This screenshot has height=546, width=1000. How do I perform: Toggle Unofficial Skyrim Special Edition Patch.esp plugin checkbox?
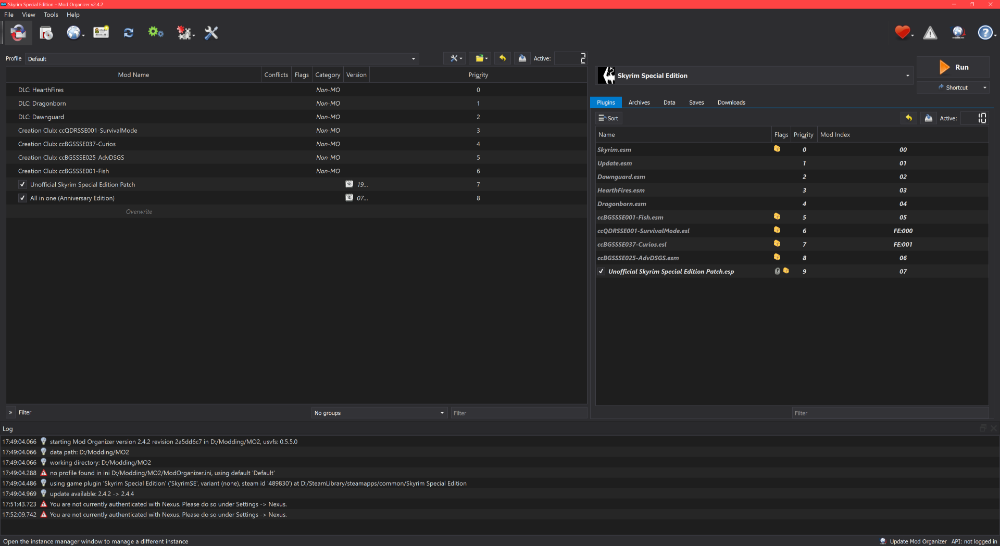point(601,271)
